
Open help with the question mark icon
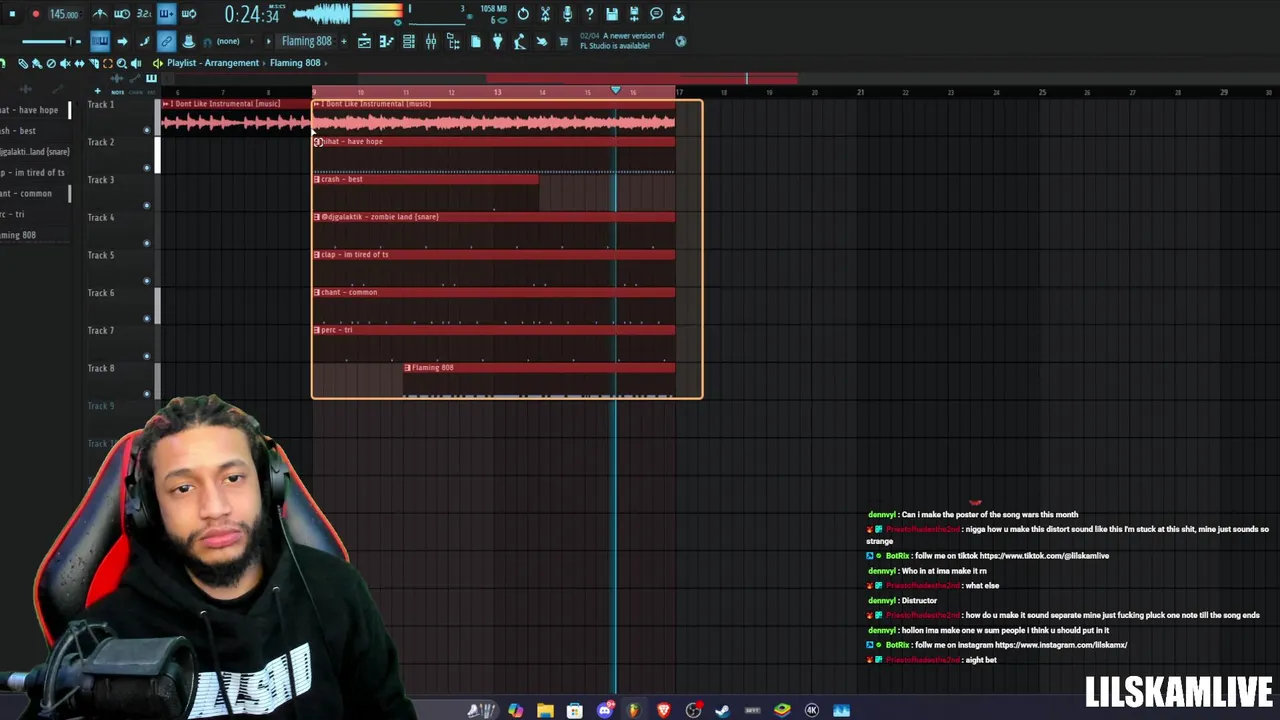pyautogui.click(x=589, y=14)
